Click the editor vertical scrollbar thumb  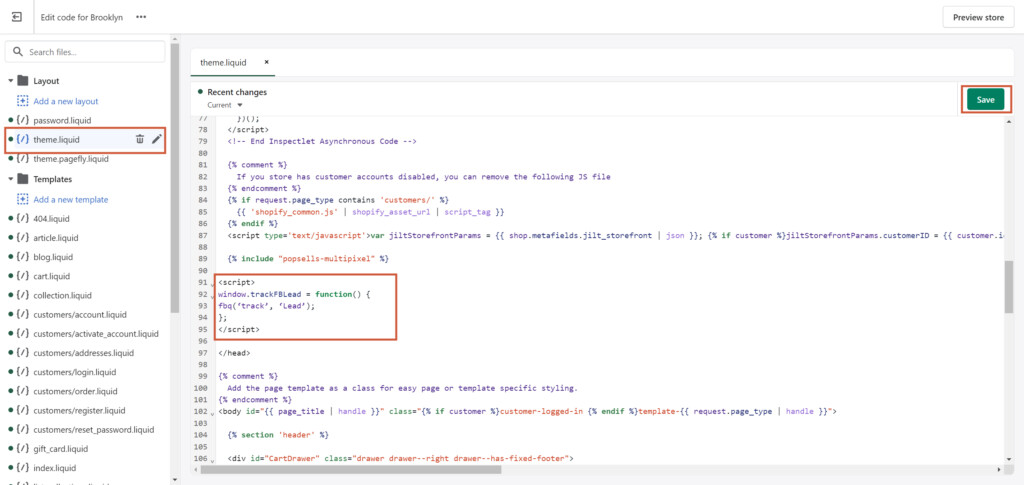1010,287
